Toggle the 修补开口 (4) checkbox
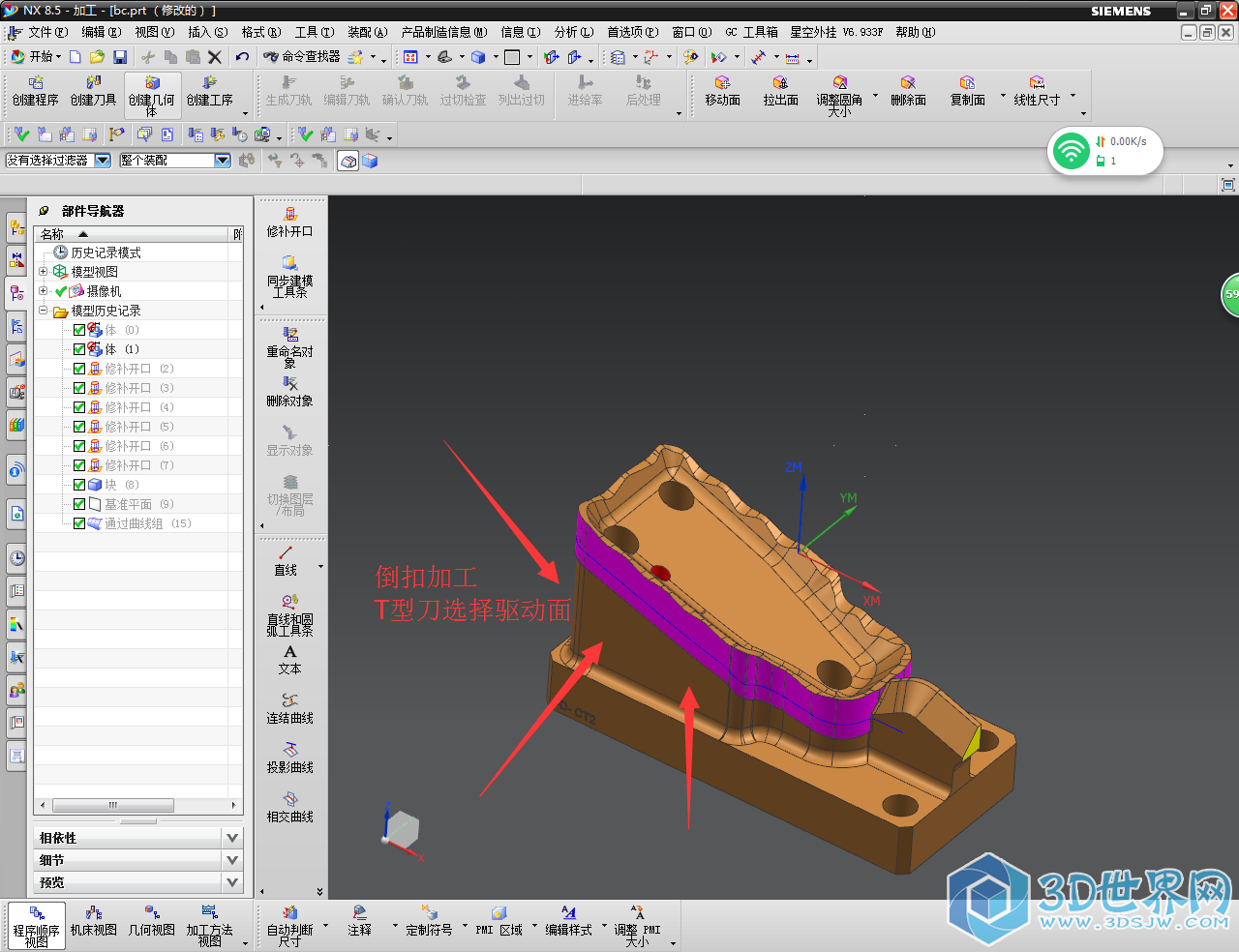This screenshot has width=1239, height=952. 79,407
